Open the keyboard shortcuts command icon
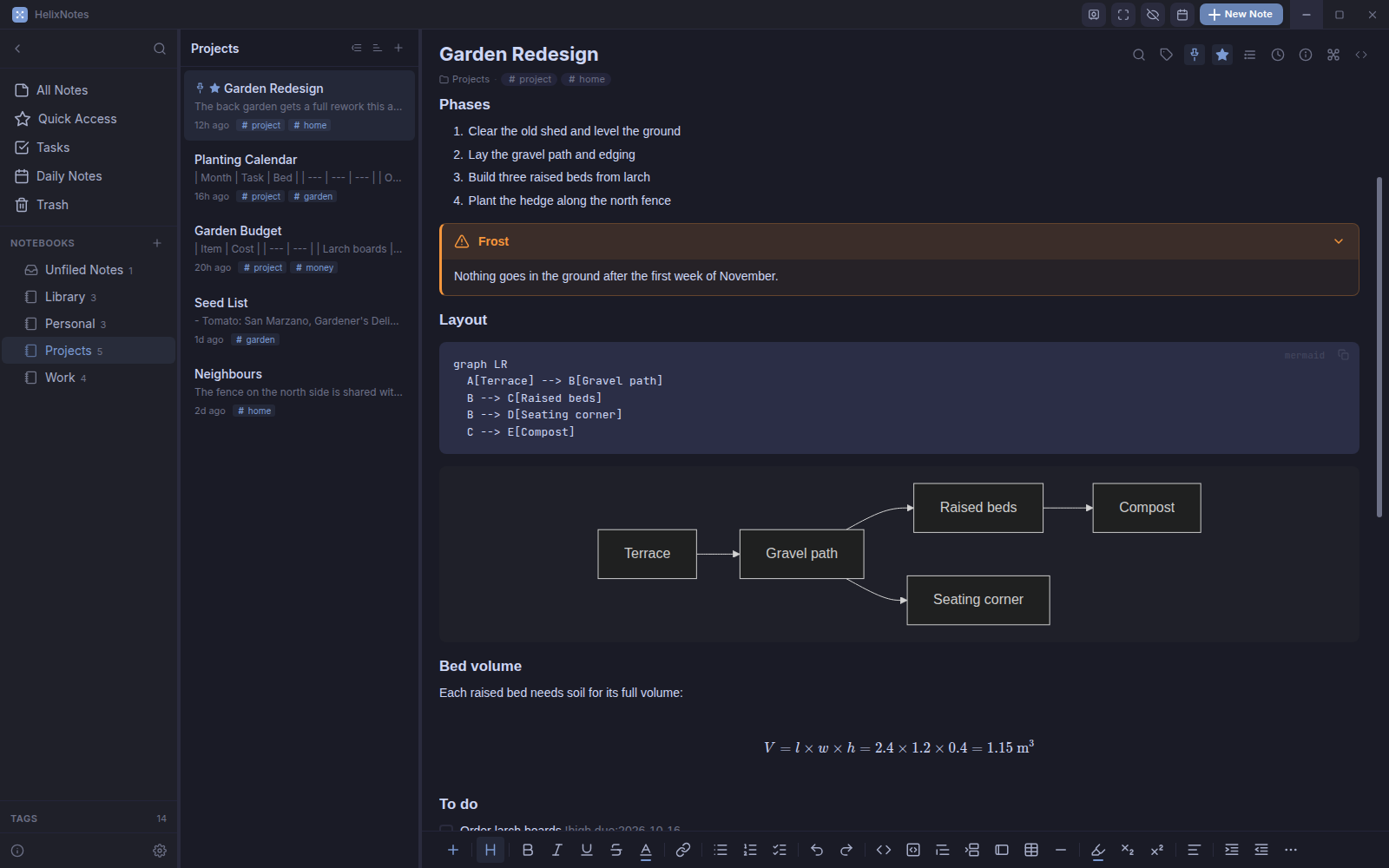The image size is (1389, 868). click(1333, 55)
